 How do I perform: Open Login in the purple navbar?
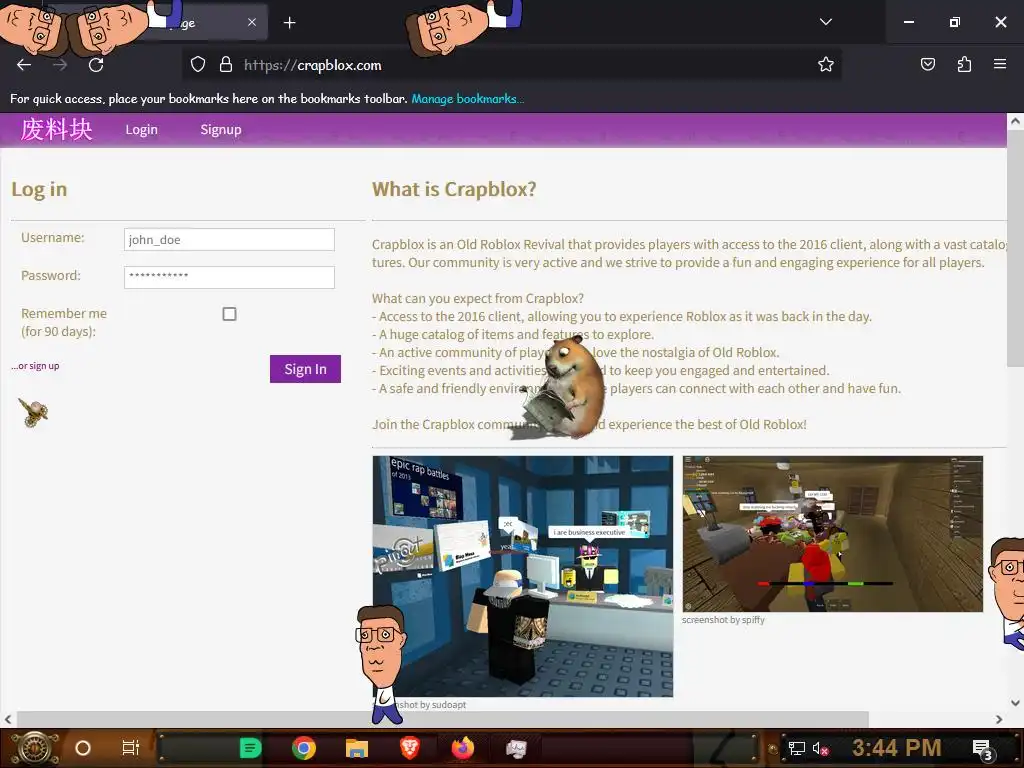(x=142, y=129)
